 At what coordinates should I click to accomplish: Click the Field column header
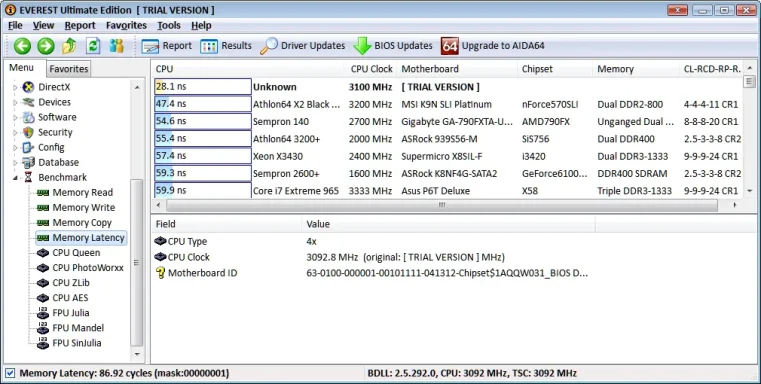tap(226, 224)
